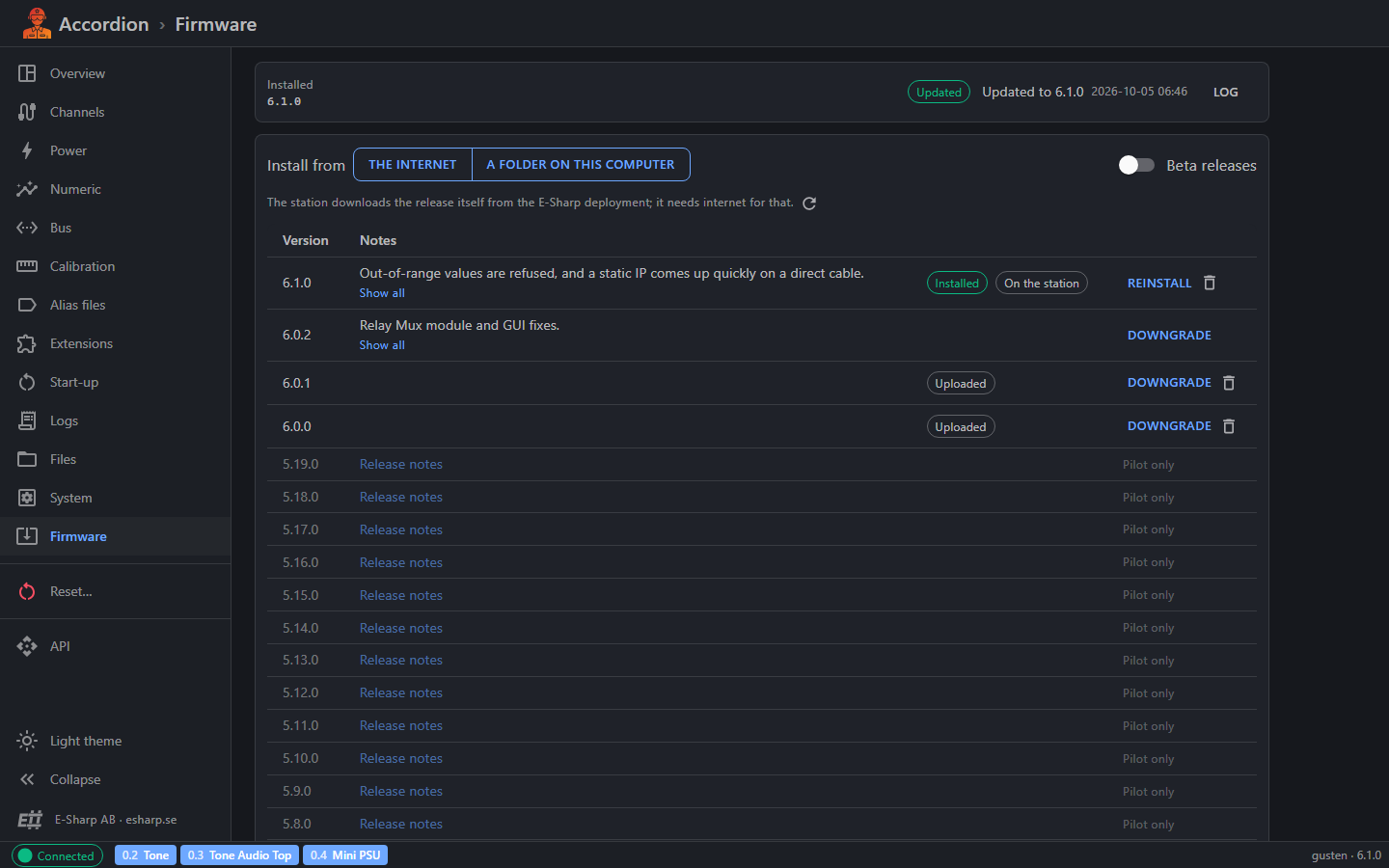Screen dimensions: 1389x868
Task: Select the 0.4 Mini PSU chip
Action: click(x=345, y=855)
